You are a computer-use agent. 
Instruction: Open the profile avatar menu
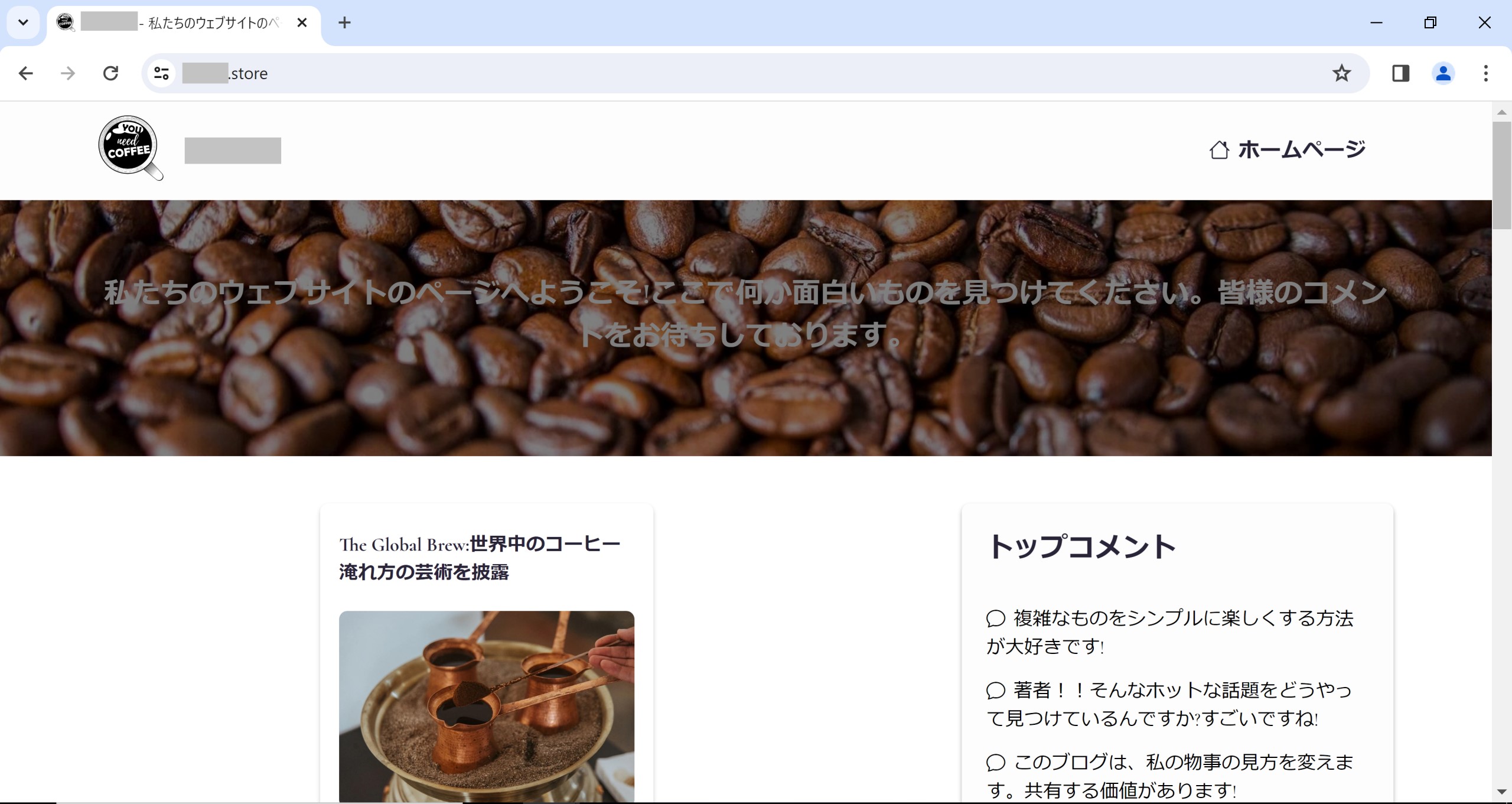[x=1443, y=73]
